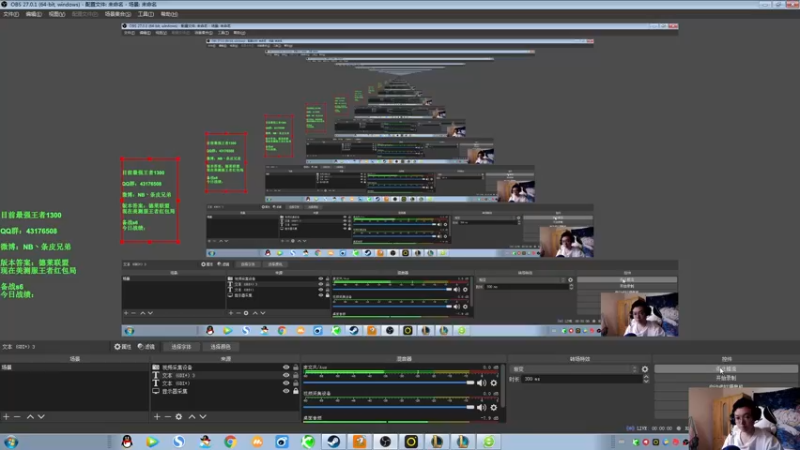
Task: Click the 属性 properties button
Action: coord(122,346)
